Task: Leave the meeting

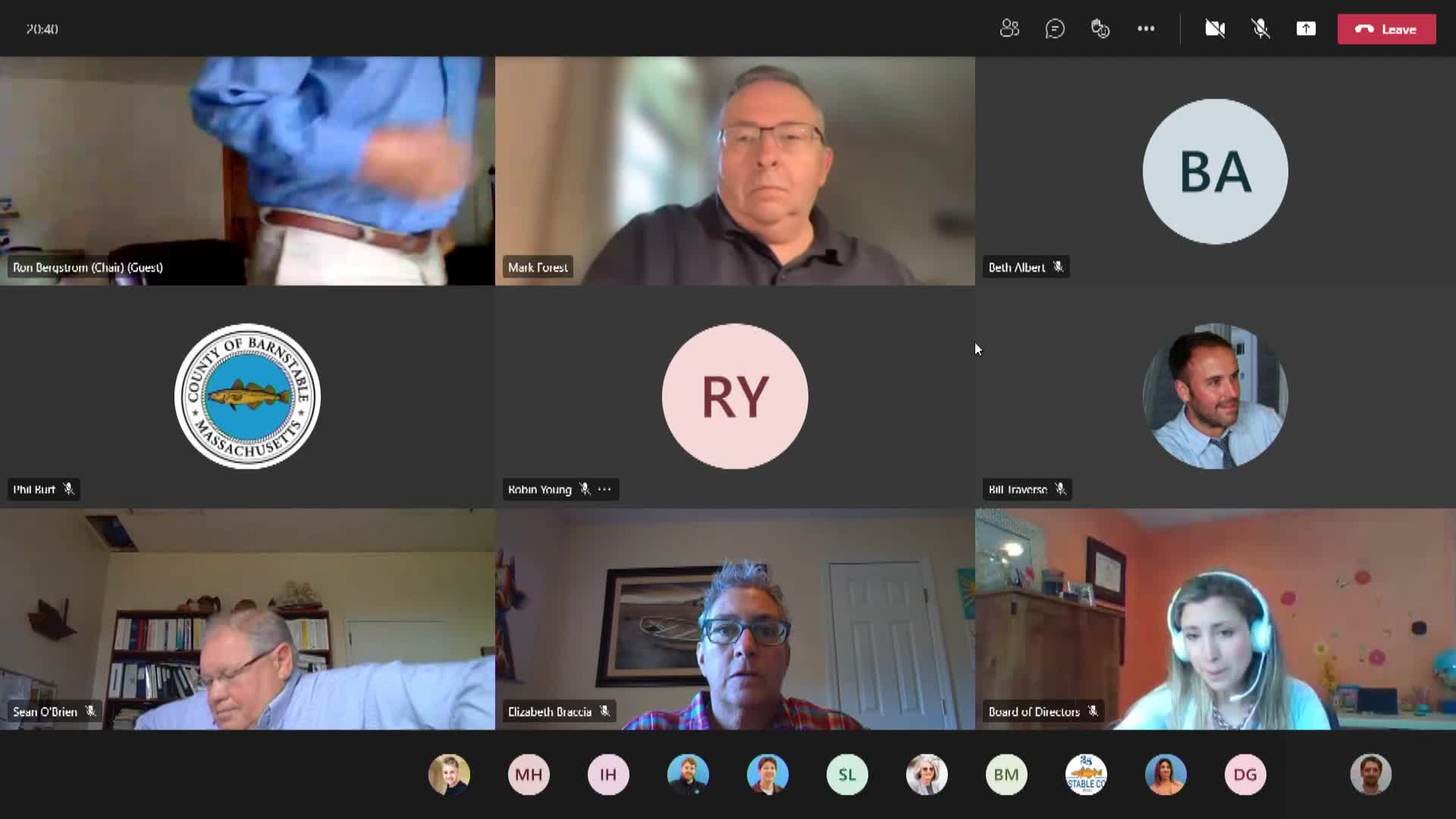Action: (1386, 29)
